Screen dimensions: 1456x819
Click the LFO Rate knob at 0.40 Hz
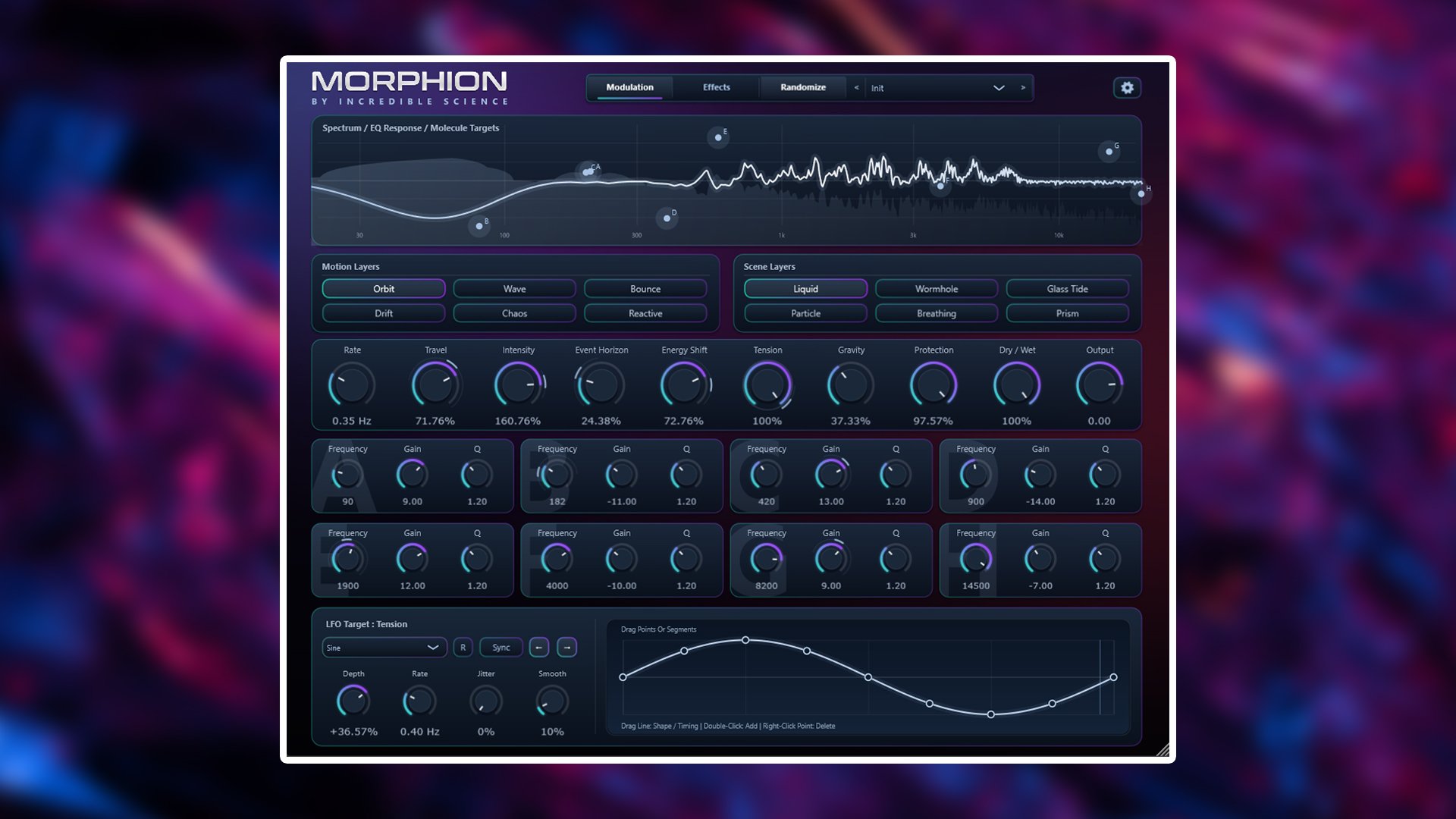click(x=419, y=701)
